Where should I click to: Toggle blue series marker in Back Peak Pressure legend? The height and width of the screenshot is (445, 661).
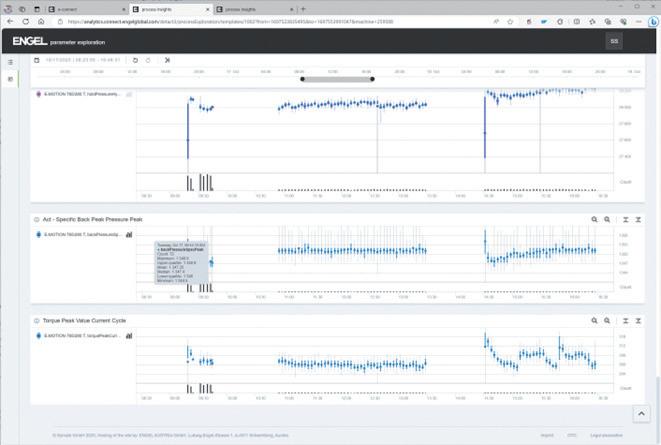(39, 235)
